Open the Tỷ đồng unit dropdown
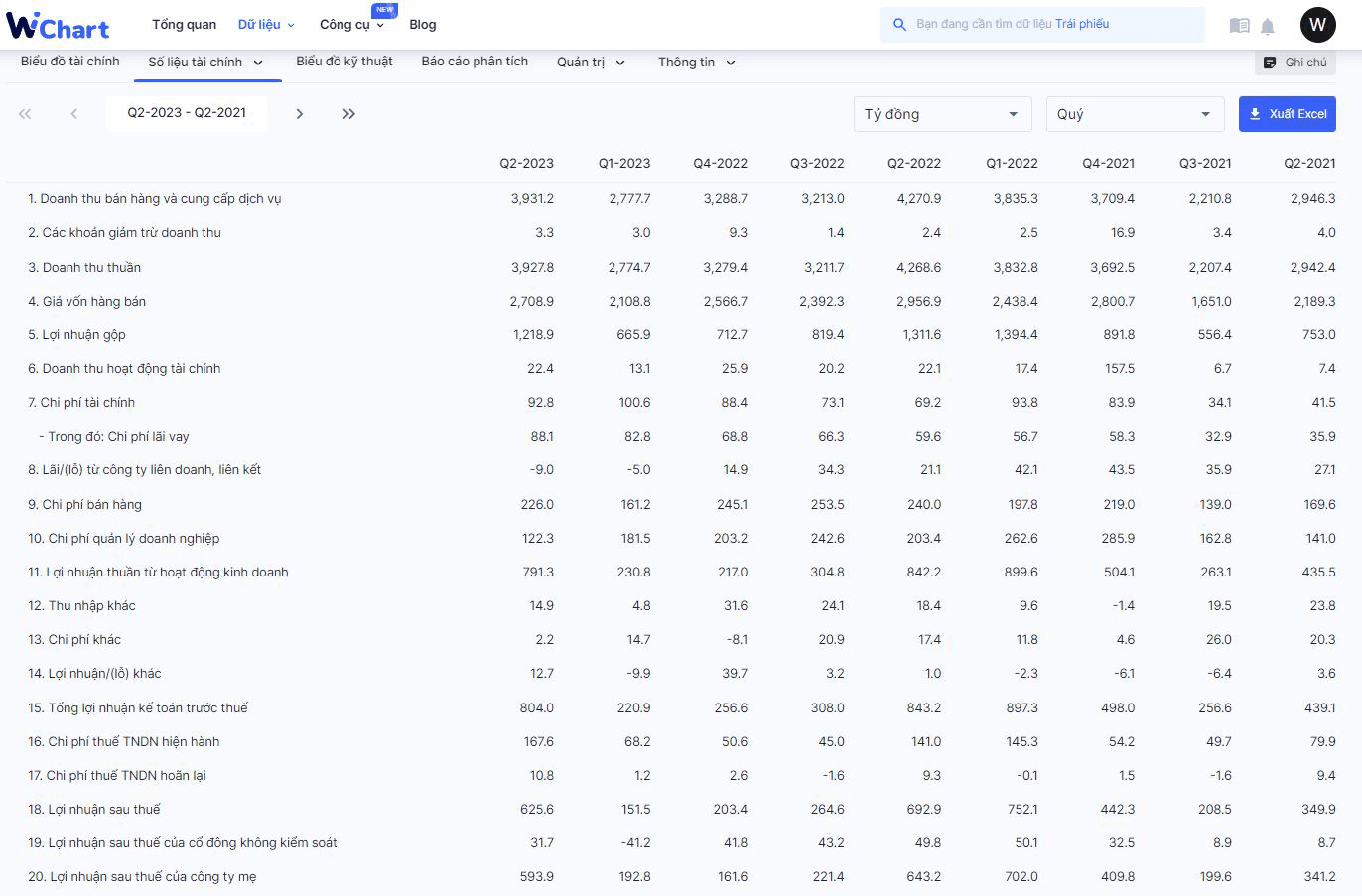This screenshot has width=1362, height=896. pyautogui.click(x=942, y=114)
